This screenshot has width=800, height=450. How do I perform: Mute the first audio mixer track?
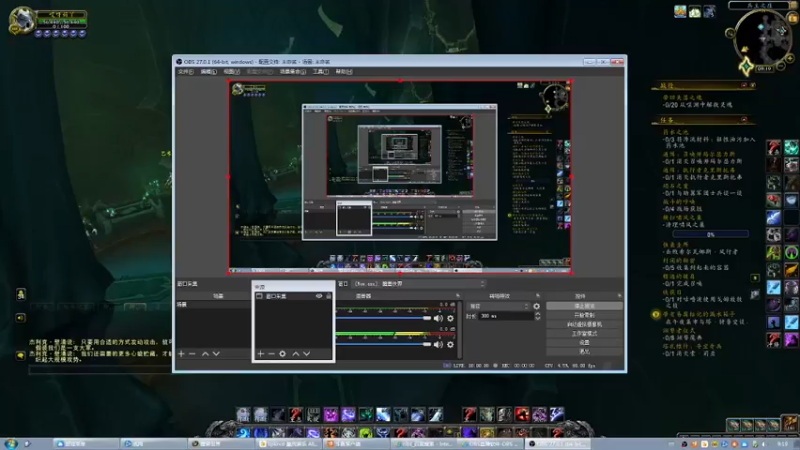tap(438, 318)
